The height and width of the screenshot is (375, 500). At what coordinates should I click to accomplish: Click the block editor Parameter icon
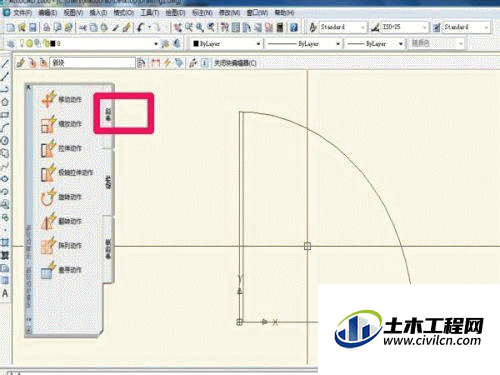point(156,63)
